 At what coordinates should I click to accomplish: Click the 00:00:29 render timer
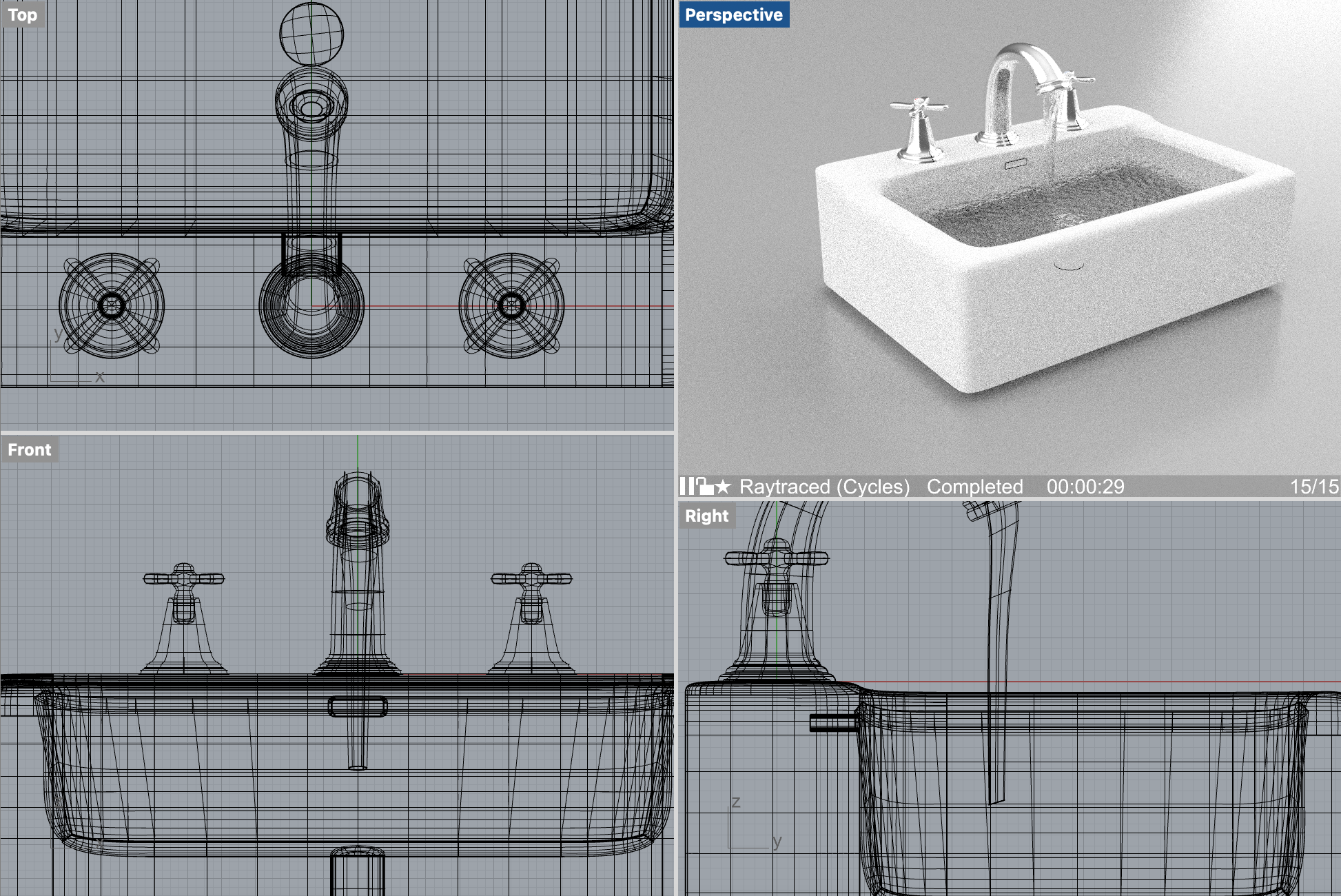pos(1085,487)
